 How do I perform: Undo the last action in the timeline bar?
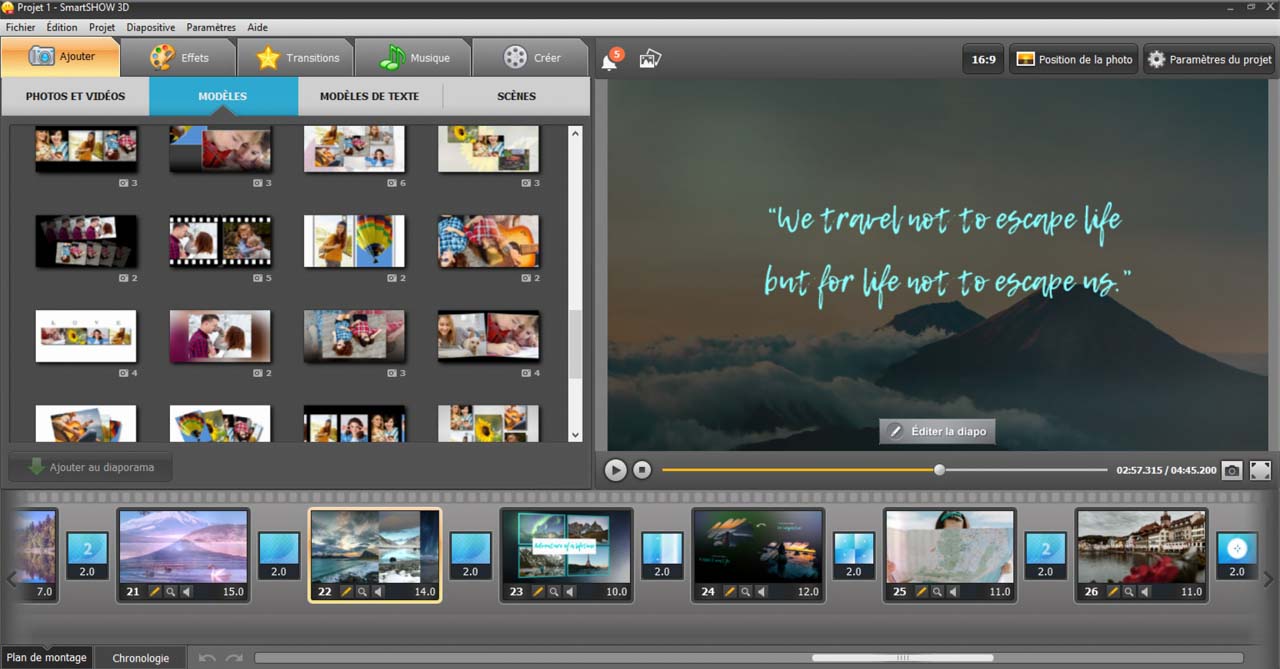[x=207, y=658]
